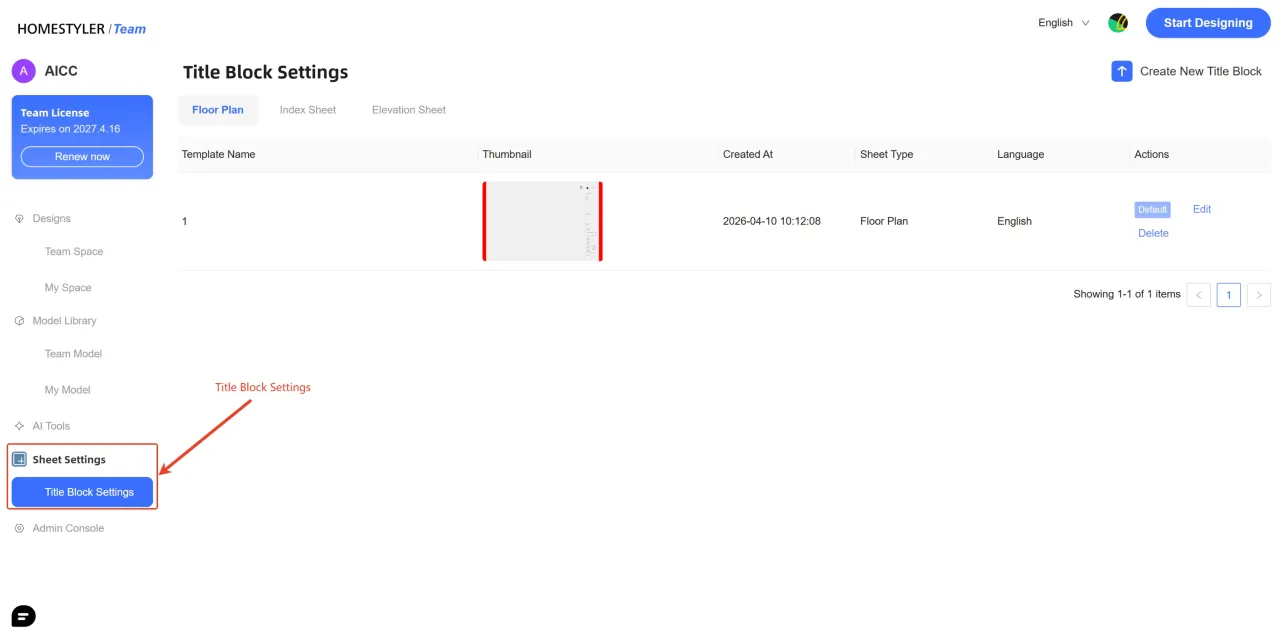This screenshot has width=1280, height=639.
Task: Click the Renew now button
Action: (82, 157)
